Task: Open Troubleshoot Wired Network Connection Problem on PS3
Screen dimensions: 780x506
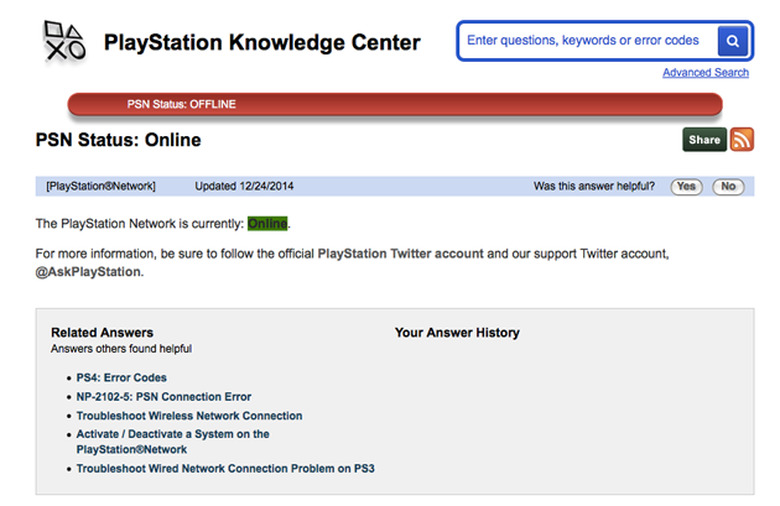Action: coord(225,469)
